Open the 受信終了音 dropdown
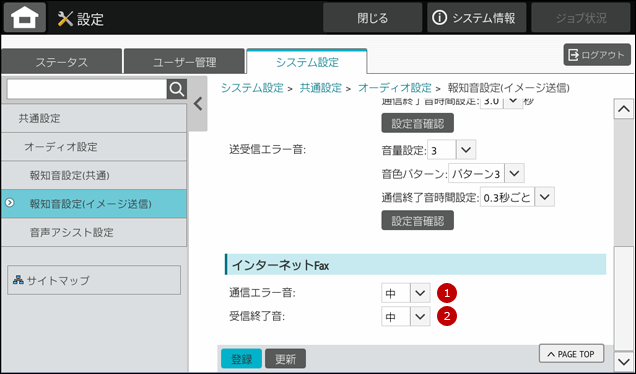 click(406, 316)
